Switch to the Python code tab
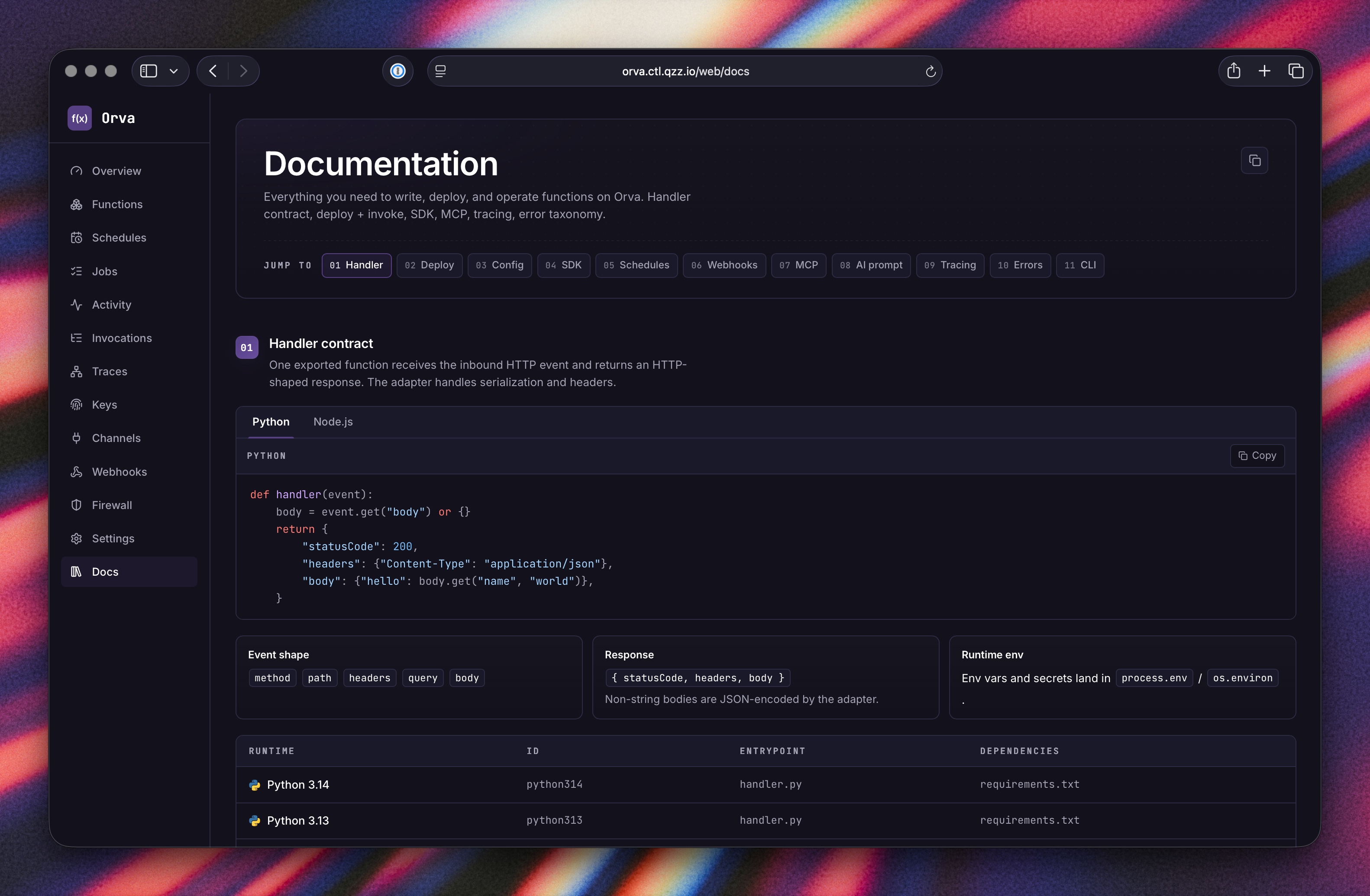Screen dimensions: 1370x896 point(271,422)
